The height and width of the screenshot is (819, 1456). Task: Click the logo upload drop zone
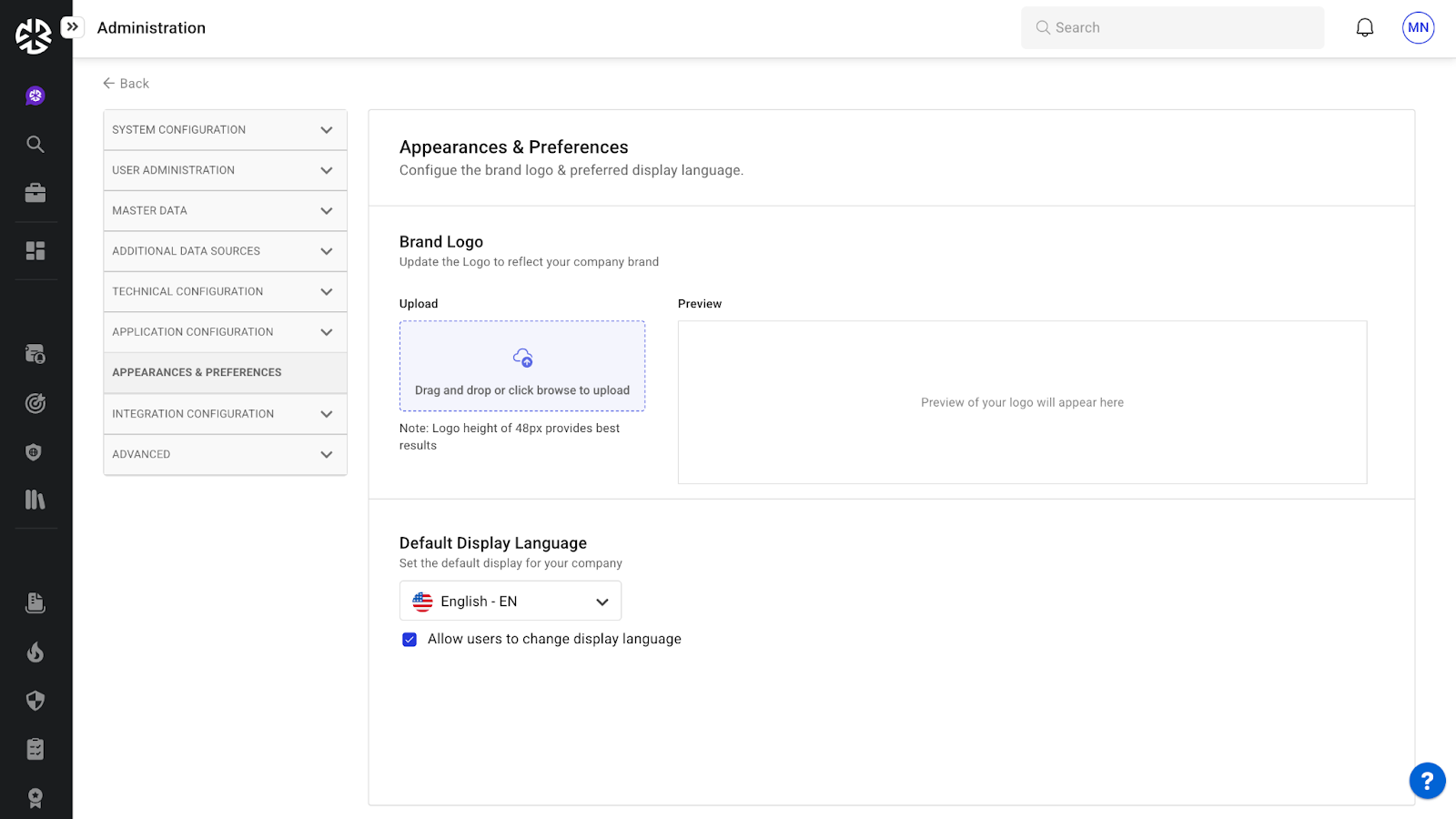521,366
